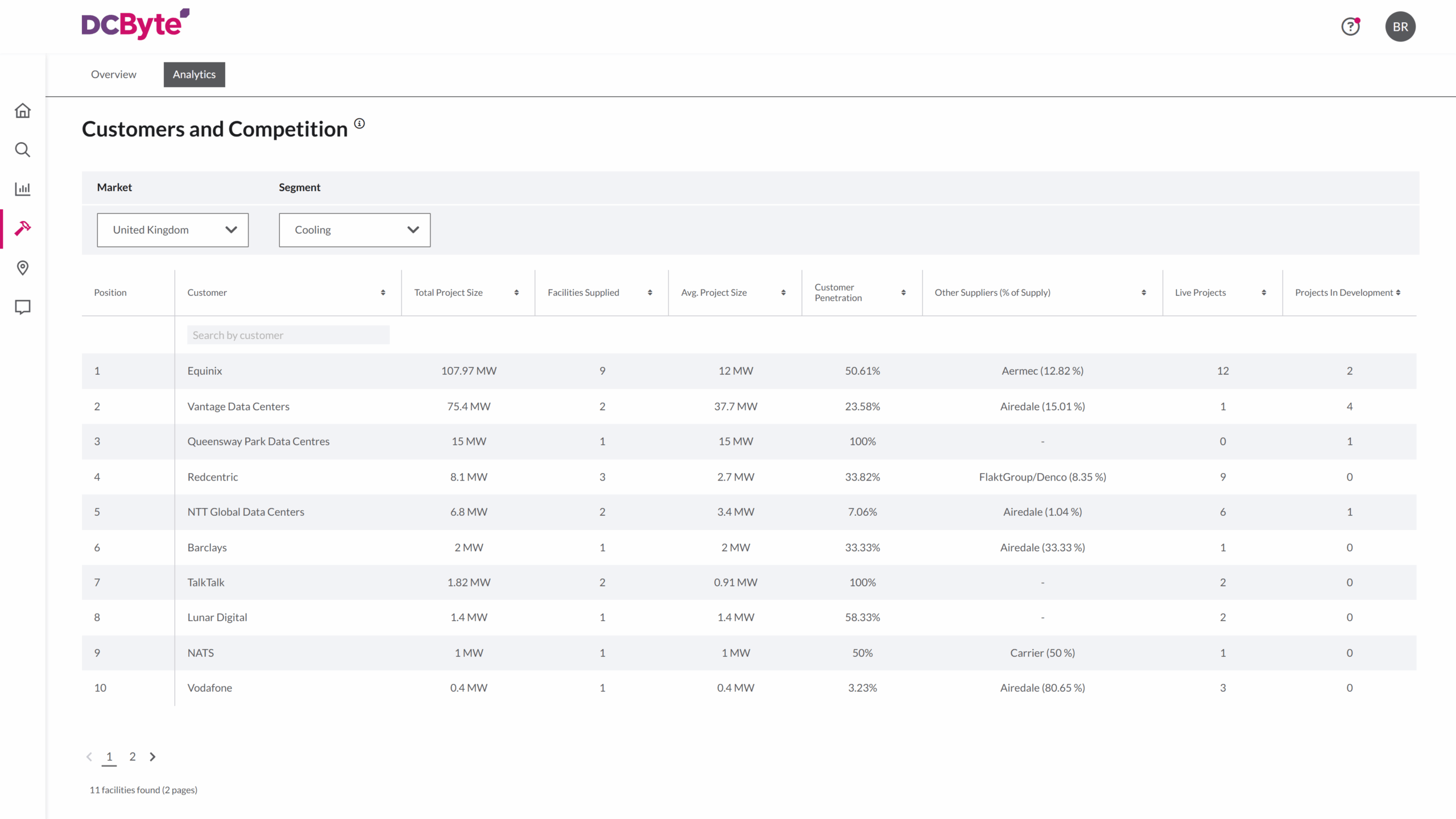Open the BR user avatar menu
The image size is (1456, 819).
(1400, 27)
